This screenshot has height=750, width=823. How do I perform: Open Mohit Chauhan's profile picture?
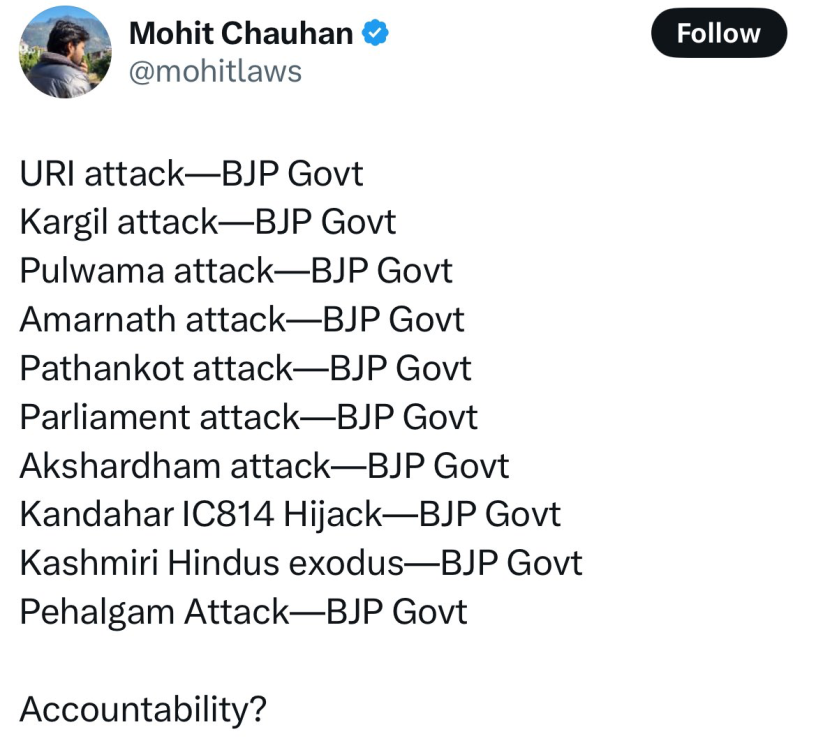tap(65, 52)
